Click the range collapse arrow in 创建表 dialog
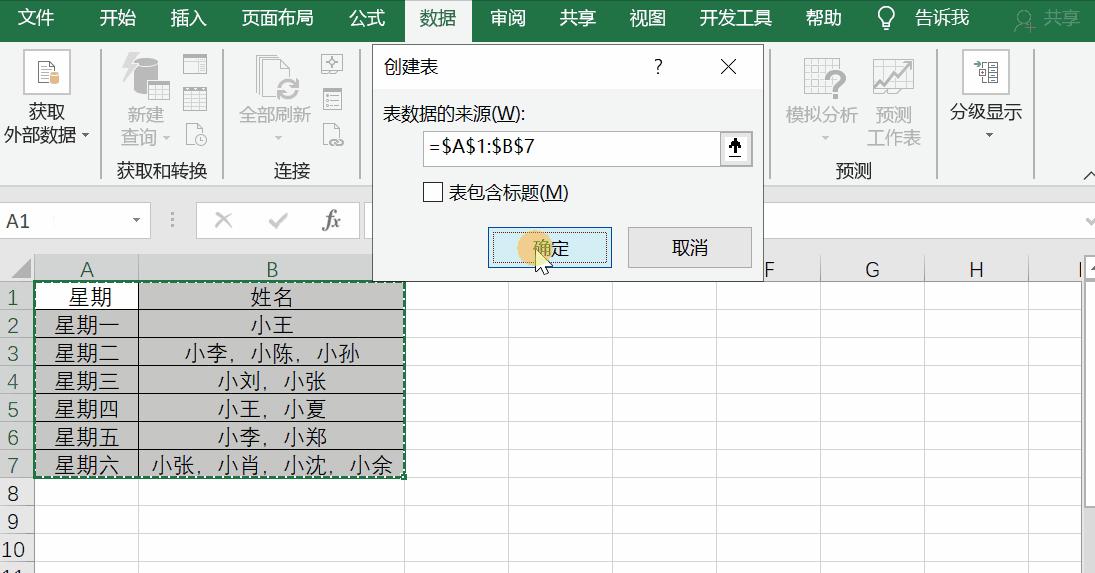 (735, 148)
